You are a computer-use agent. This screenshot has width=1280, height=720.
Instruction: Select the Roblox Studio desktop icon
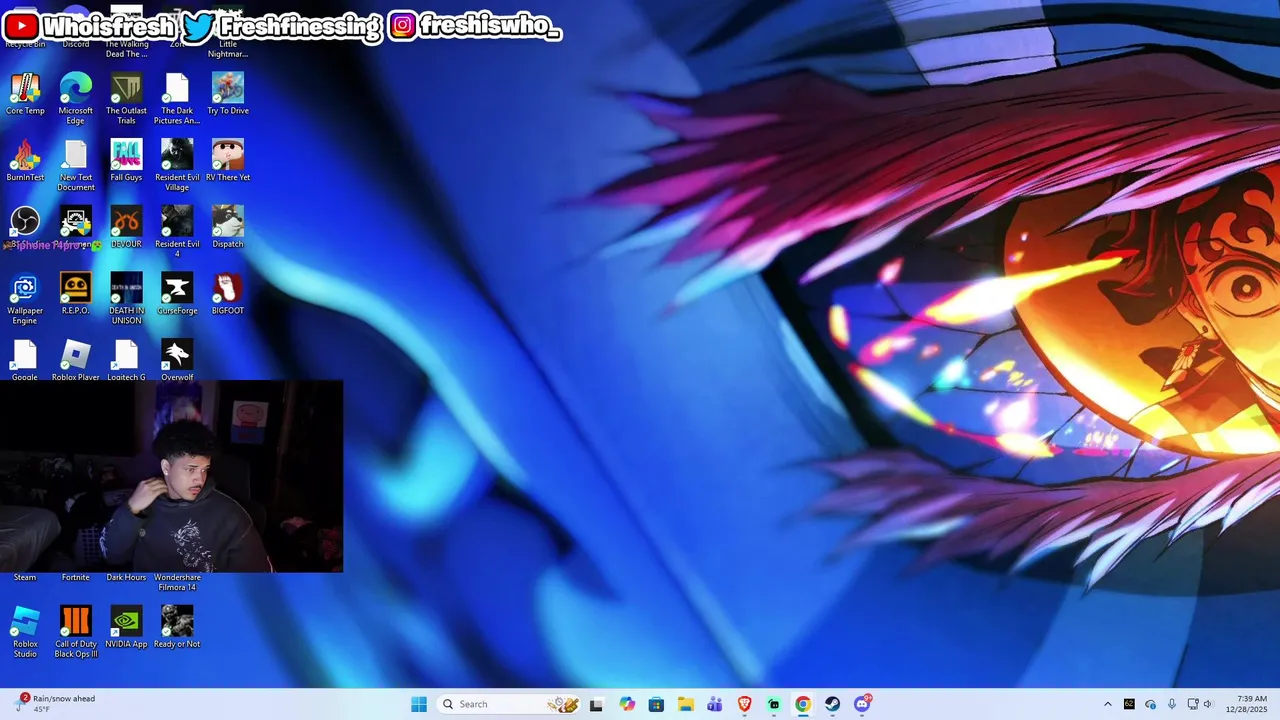point(25,632)
